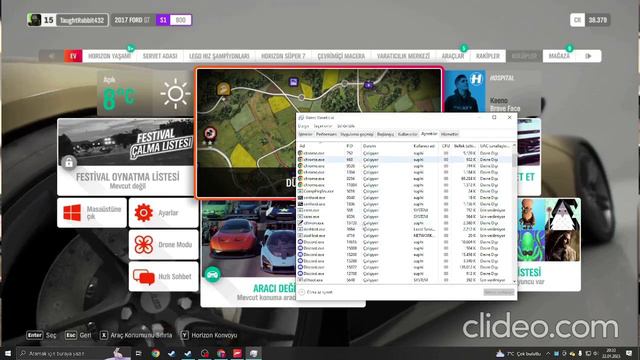
Task: Open the MAĞAZA tab
Action: point(559,56)
